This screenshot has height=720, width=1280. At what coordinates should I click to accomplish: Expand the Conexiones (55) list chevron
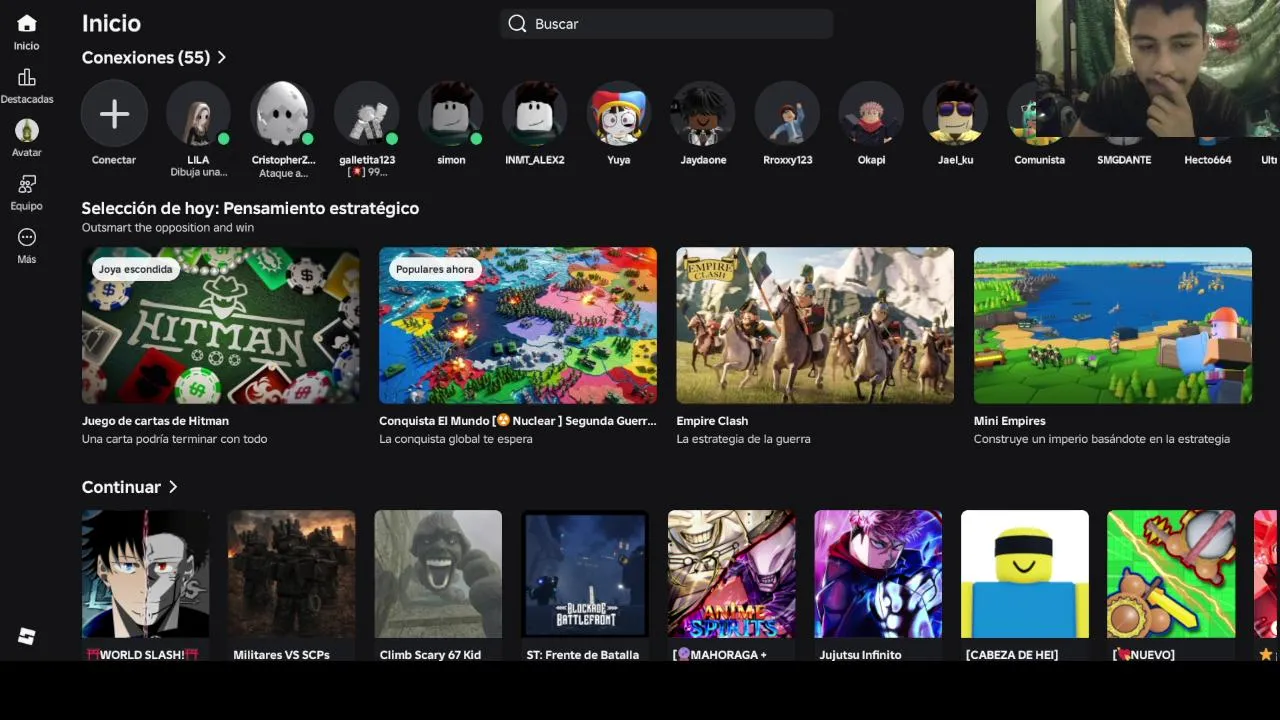pyautogui.click(x=222, y=58)
